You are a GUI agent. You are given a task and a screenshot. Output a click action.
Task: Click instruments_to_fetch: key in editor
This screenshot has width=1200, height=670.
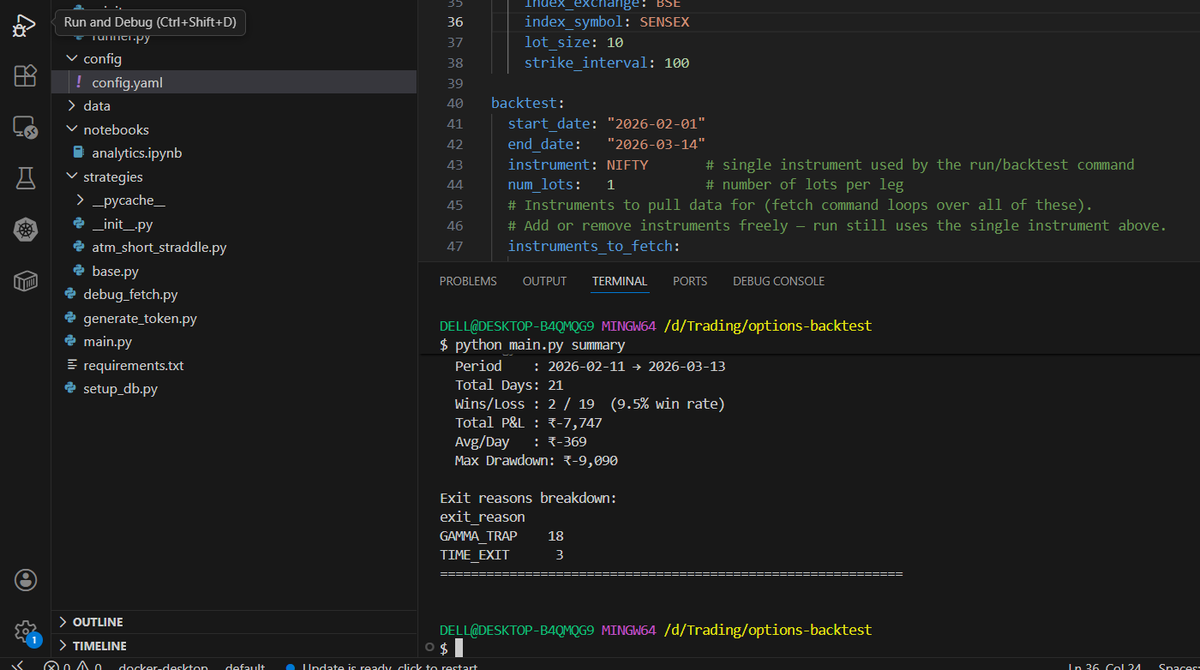coord(594,246)
